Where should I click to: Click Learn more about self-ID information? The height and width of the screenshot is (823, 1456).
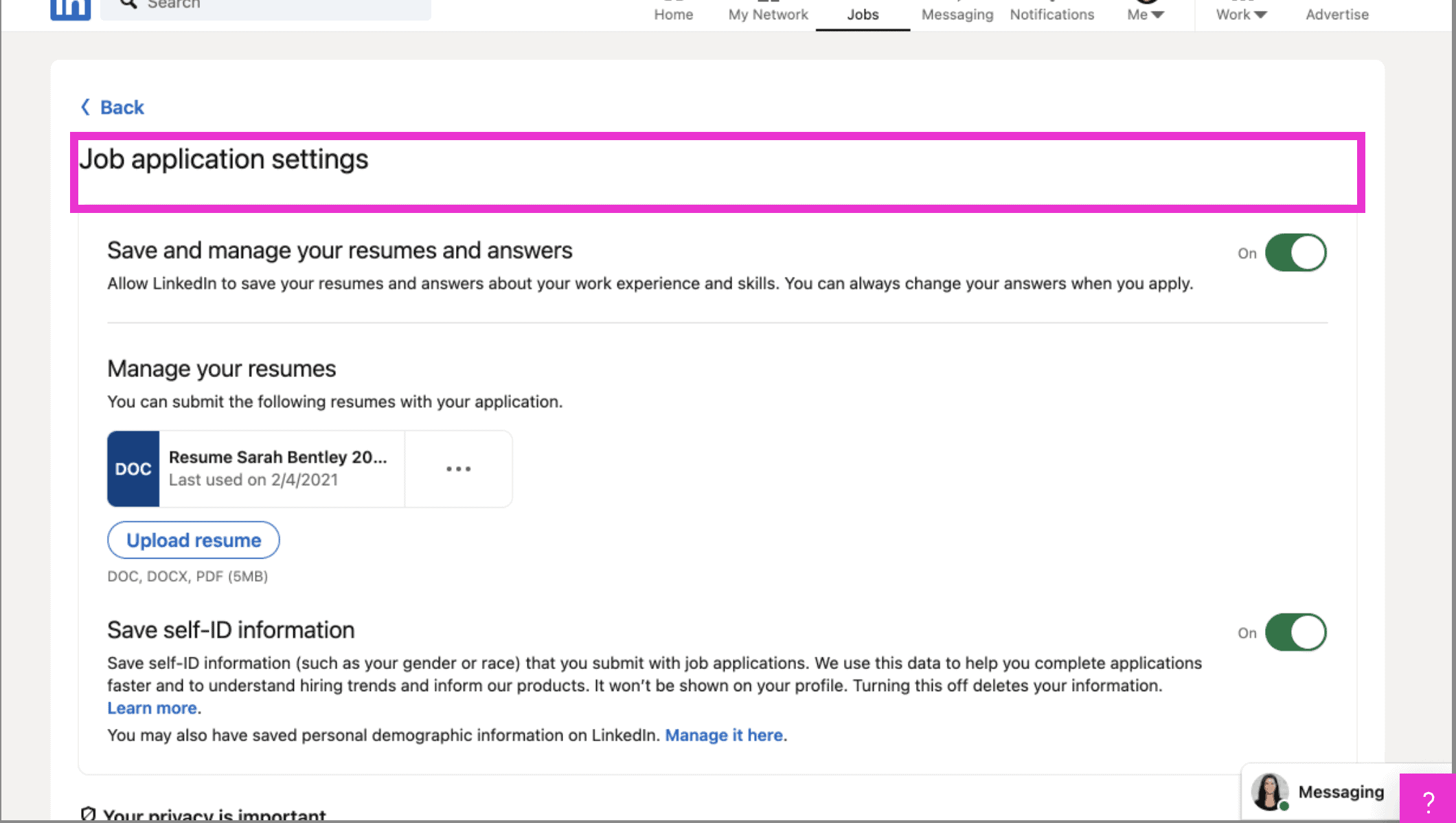(x=152, y=708)
